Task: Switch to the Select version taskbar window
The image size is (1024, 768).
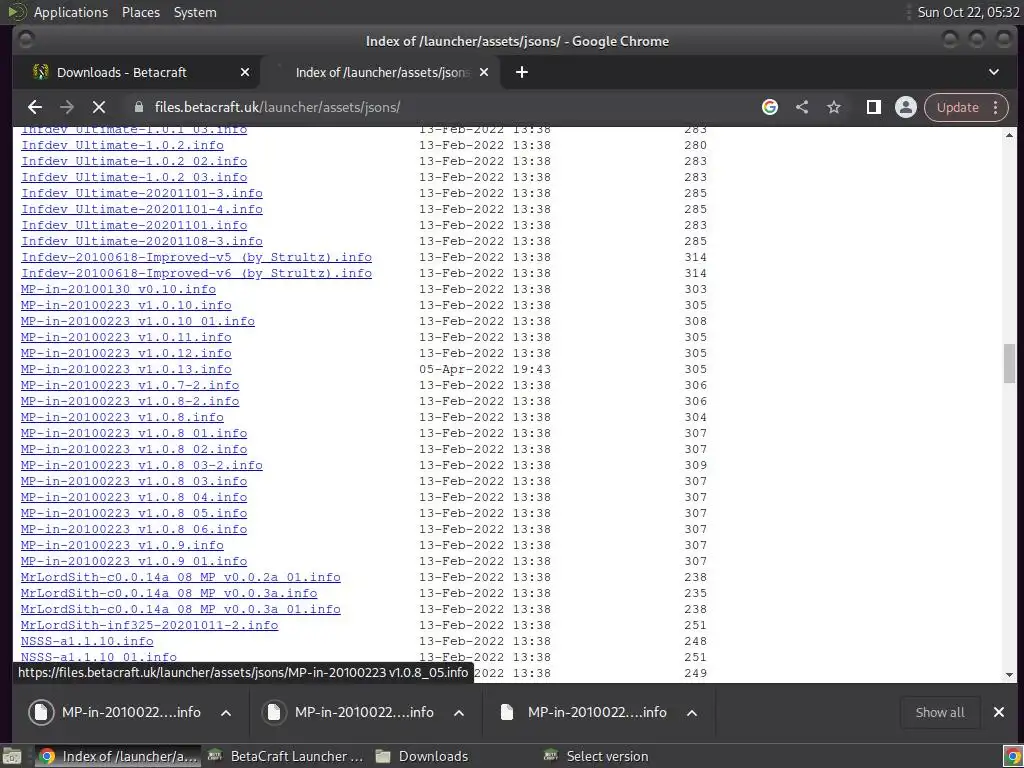Action: (596, 756)
